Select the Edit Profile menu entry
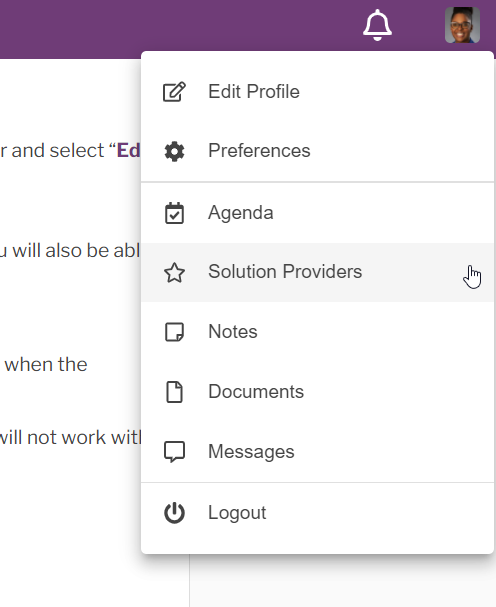 pos(318,92)
